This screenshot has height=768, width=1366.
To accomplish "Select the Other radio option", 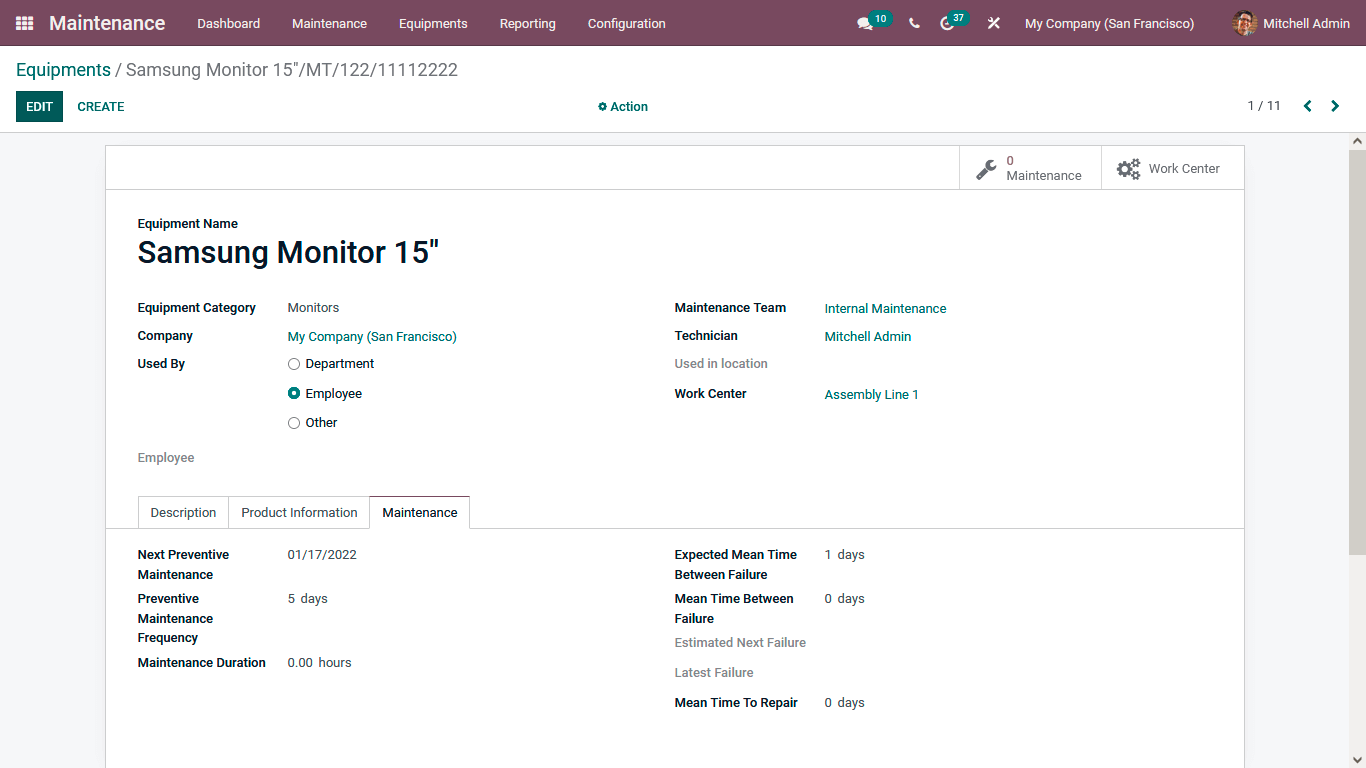I will [x=294, y=423].
